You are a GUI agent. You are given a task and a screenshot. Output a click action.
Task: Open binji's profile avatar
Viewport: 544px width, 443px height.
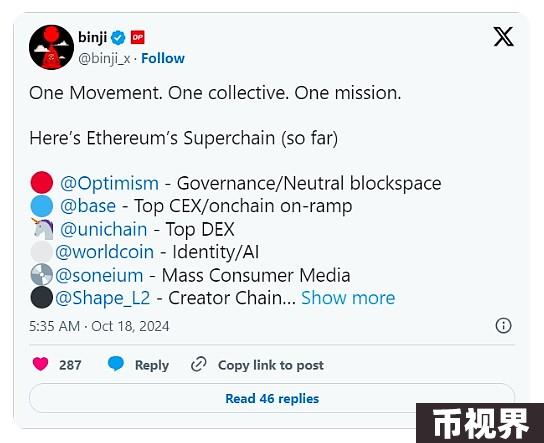click(x=51, y=47)
